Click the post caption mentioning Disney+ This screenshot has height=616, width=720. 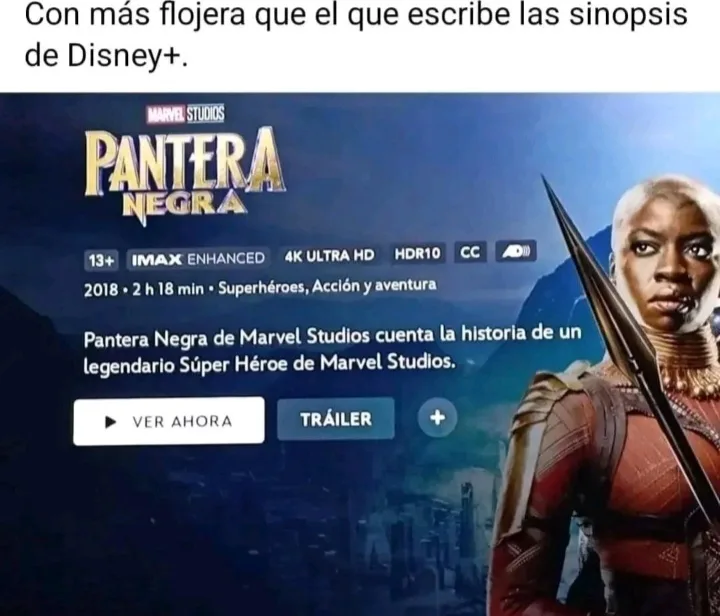coord(356,34)
